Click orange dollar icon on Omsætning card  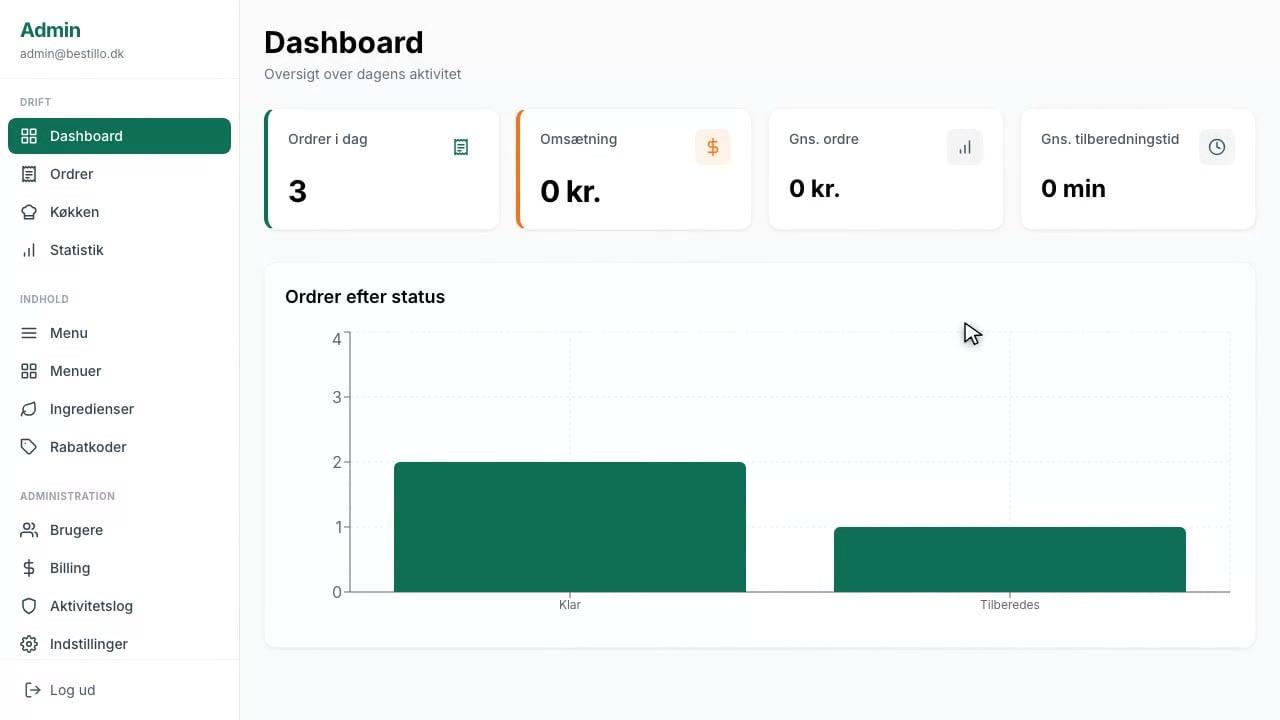713,147
